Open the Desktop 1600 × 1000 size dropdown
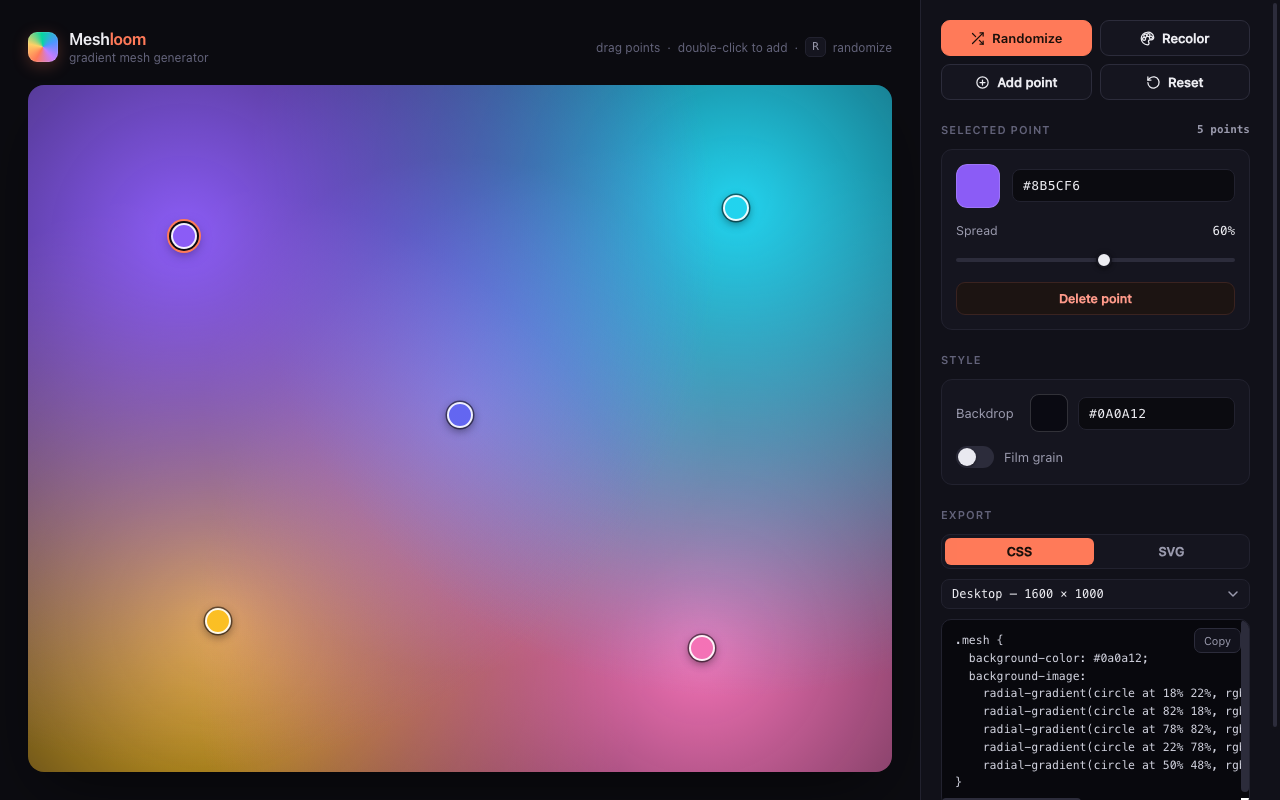Screen dimensions: 1280x800 [x=1095, y=594]
